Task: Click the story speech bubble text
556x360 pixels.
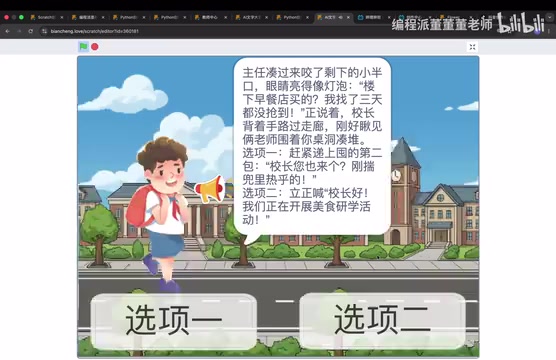Action: (x=312, y=146)
